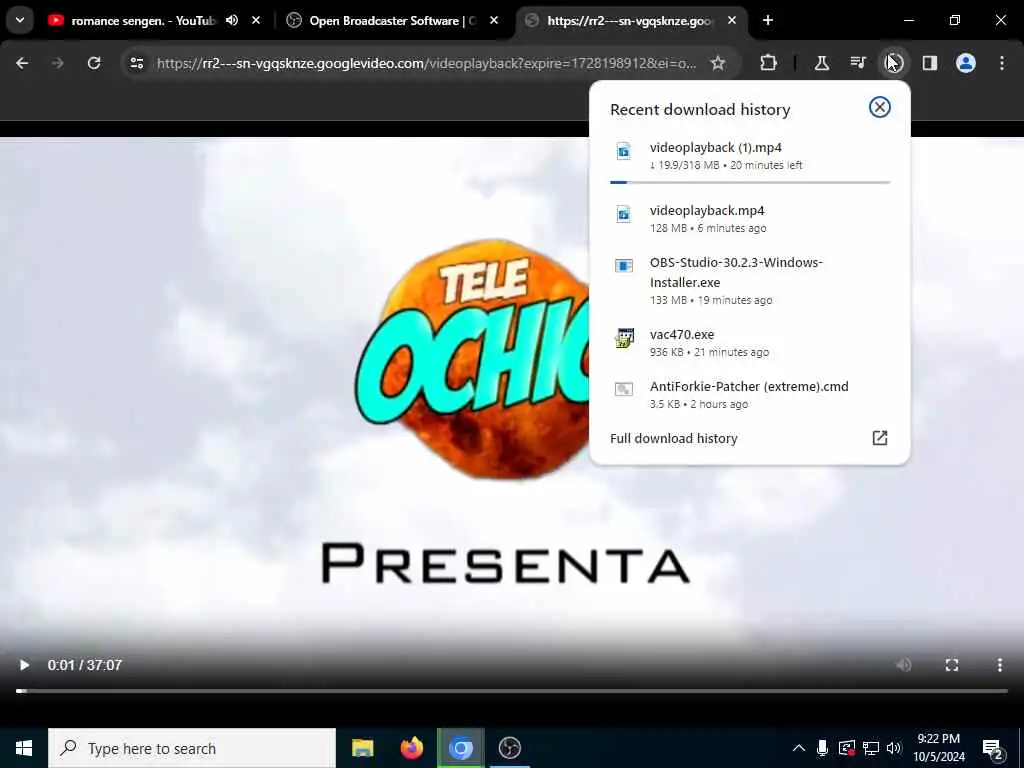
Task: Open the clock showing 9:22 PM
Action: click(x=939, y=748)
